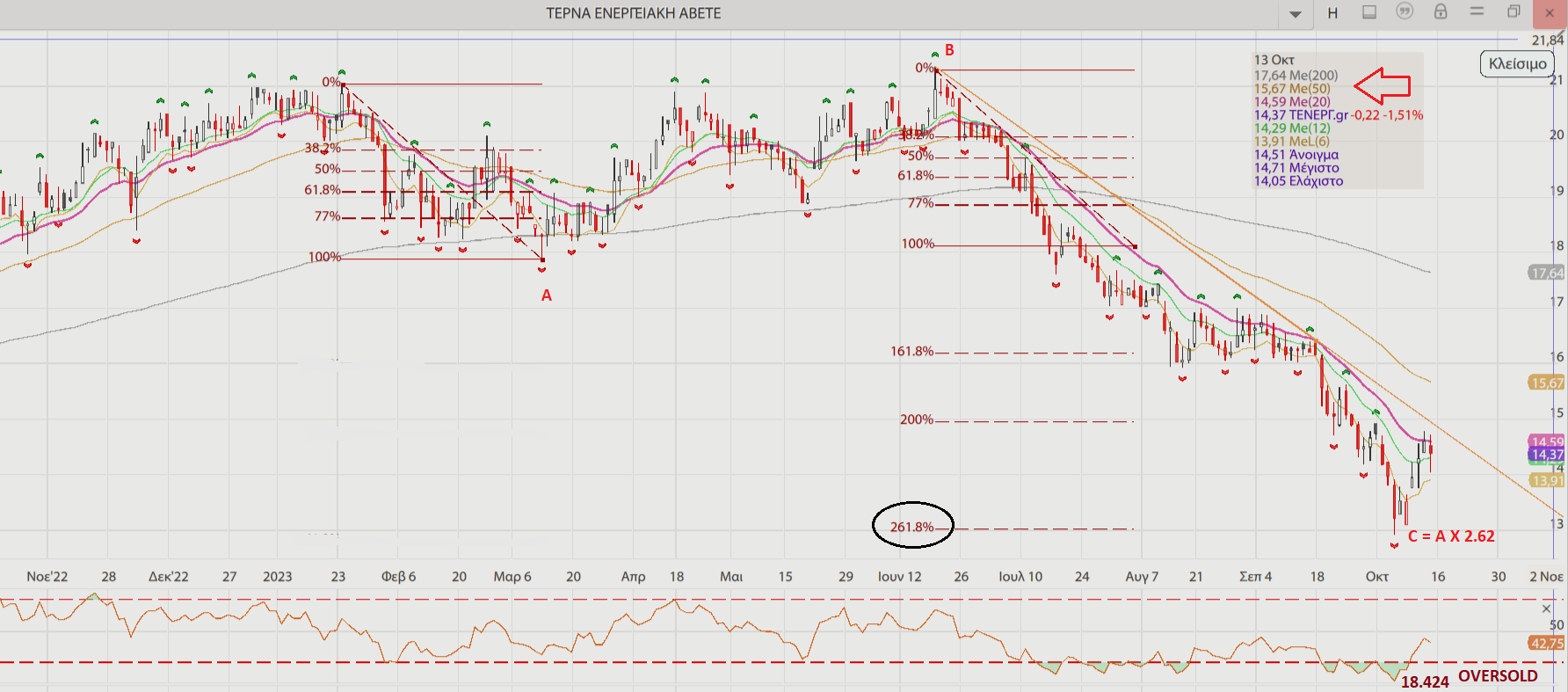Open the quotation marks comment icon

(x=1405, y=11)
